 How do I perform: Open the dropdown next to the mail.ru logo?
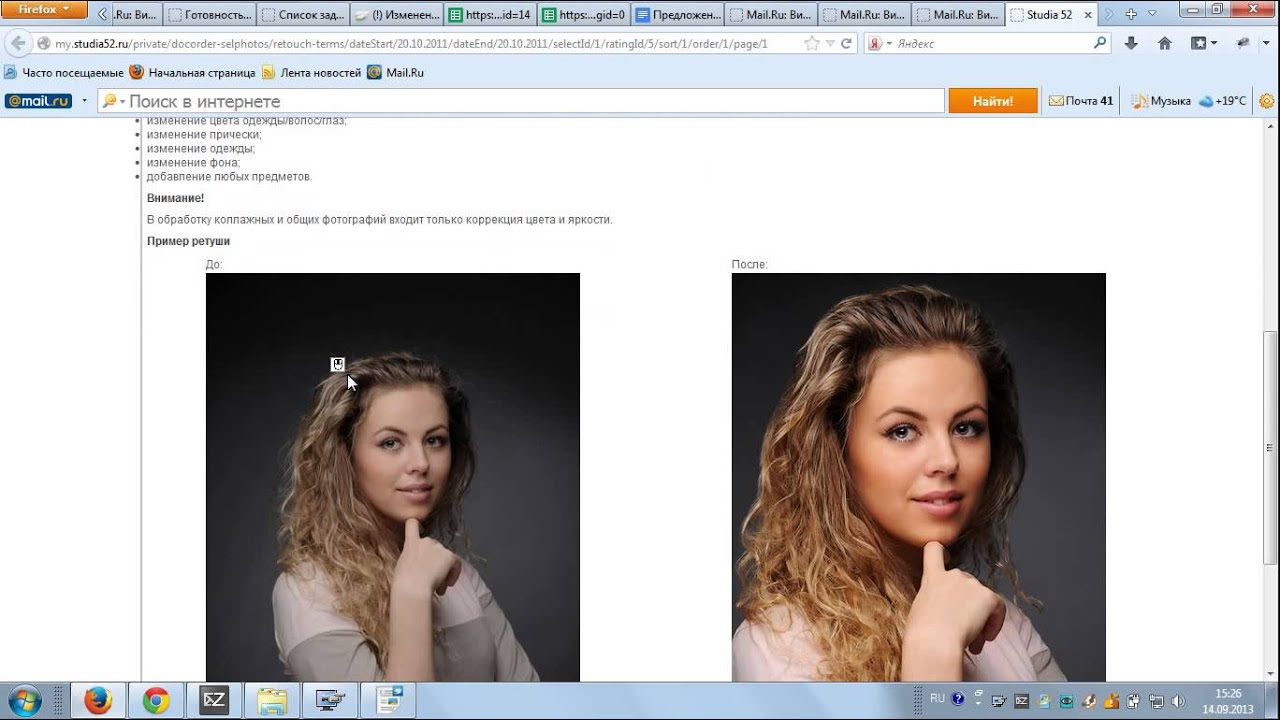point(84,101)
